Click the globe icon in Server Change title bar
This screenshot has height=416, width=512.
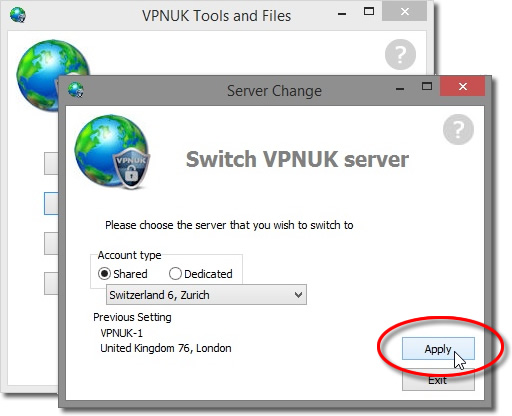pyautogui.click(x=76, y=90)
